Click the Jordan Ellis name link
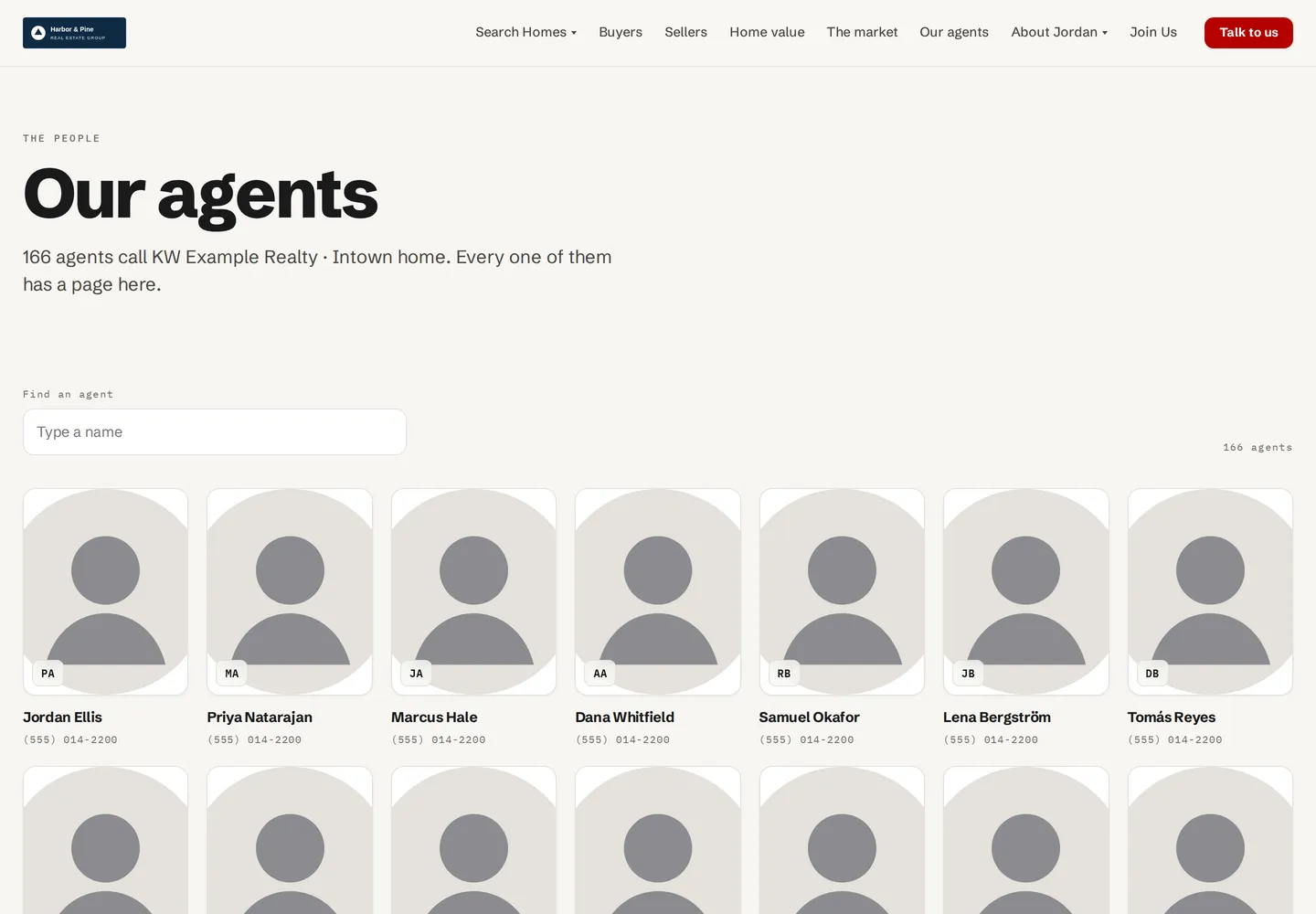1316x914 pixels. point(62,717)
